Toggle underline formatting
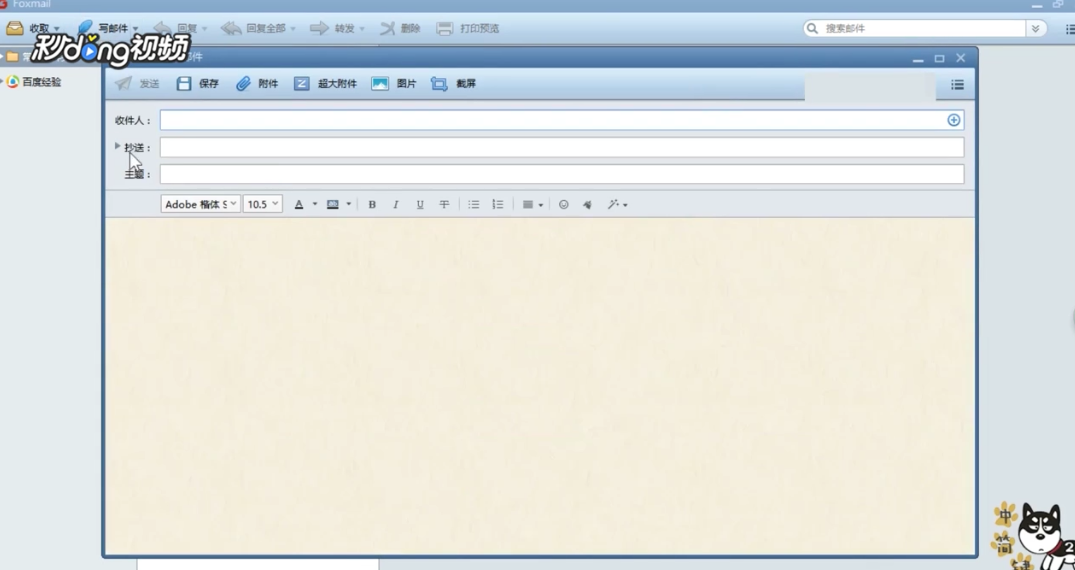Screen dimensions: 1075x570 click(420, 204)
